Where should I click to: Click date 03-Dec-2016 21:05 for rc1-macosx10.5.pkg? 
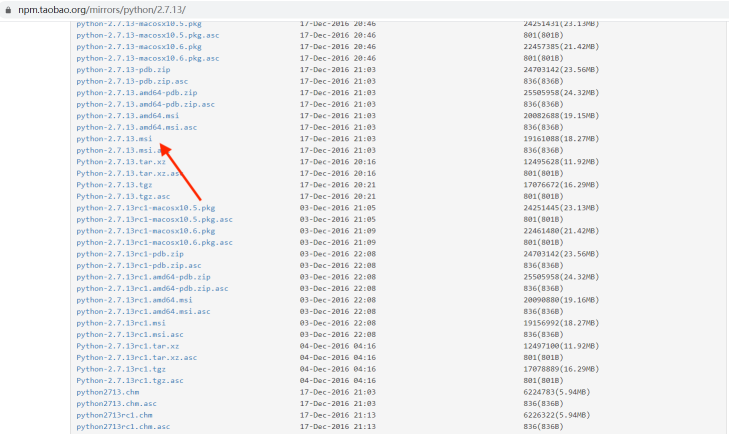click(x=338, y=208)
